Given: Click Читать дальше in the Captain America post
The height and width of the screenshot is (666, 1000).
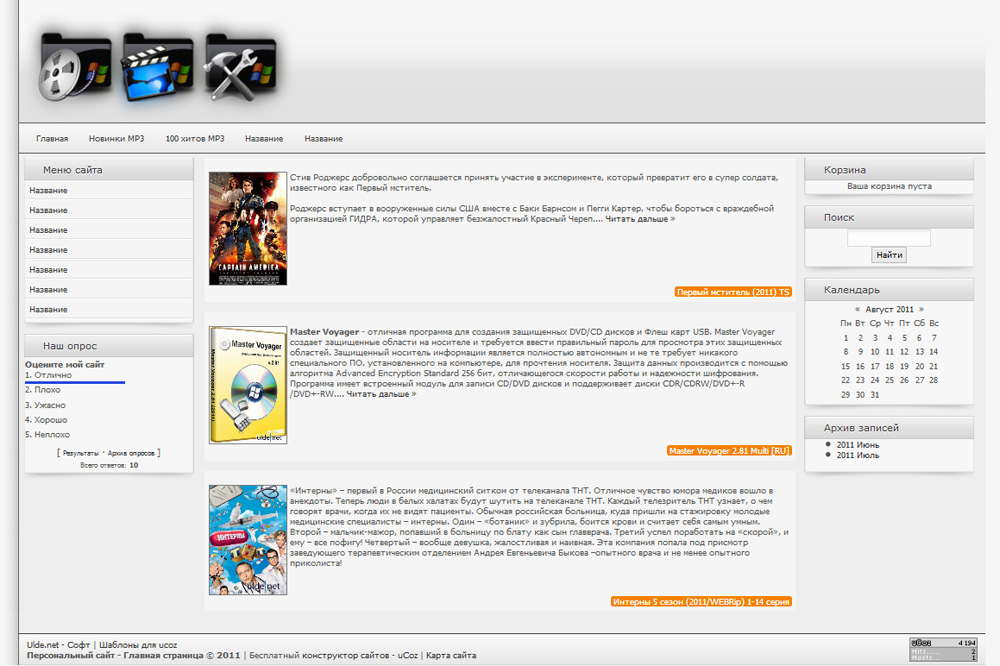Looking at the screenshot, I should [x=640, y=219].
